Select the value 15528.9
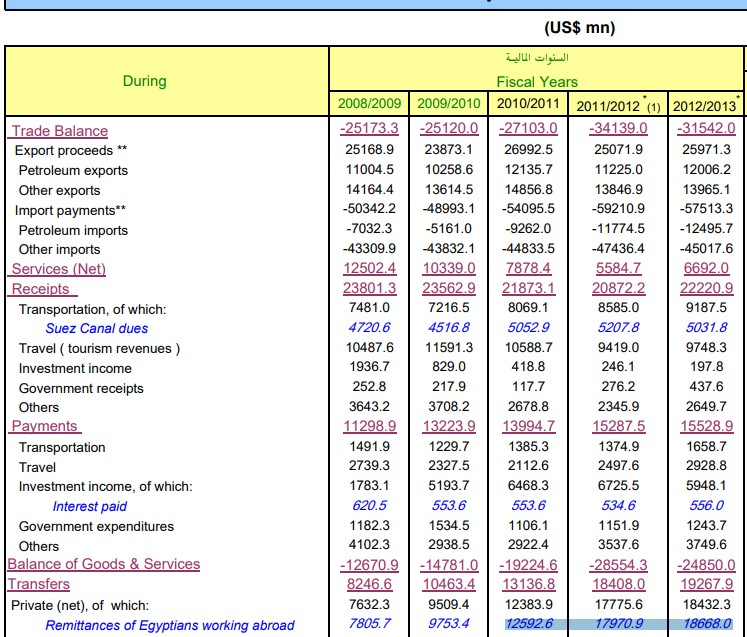747x637 pixels. pyautogui.click(x=706, y=425)
